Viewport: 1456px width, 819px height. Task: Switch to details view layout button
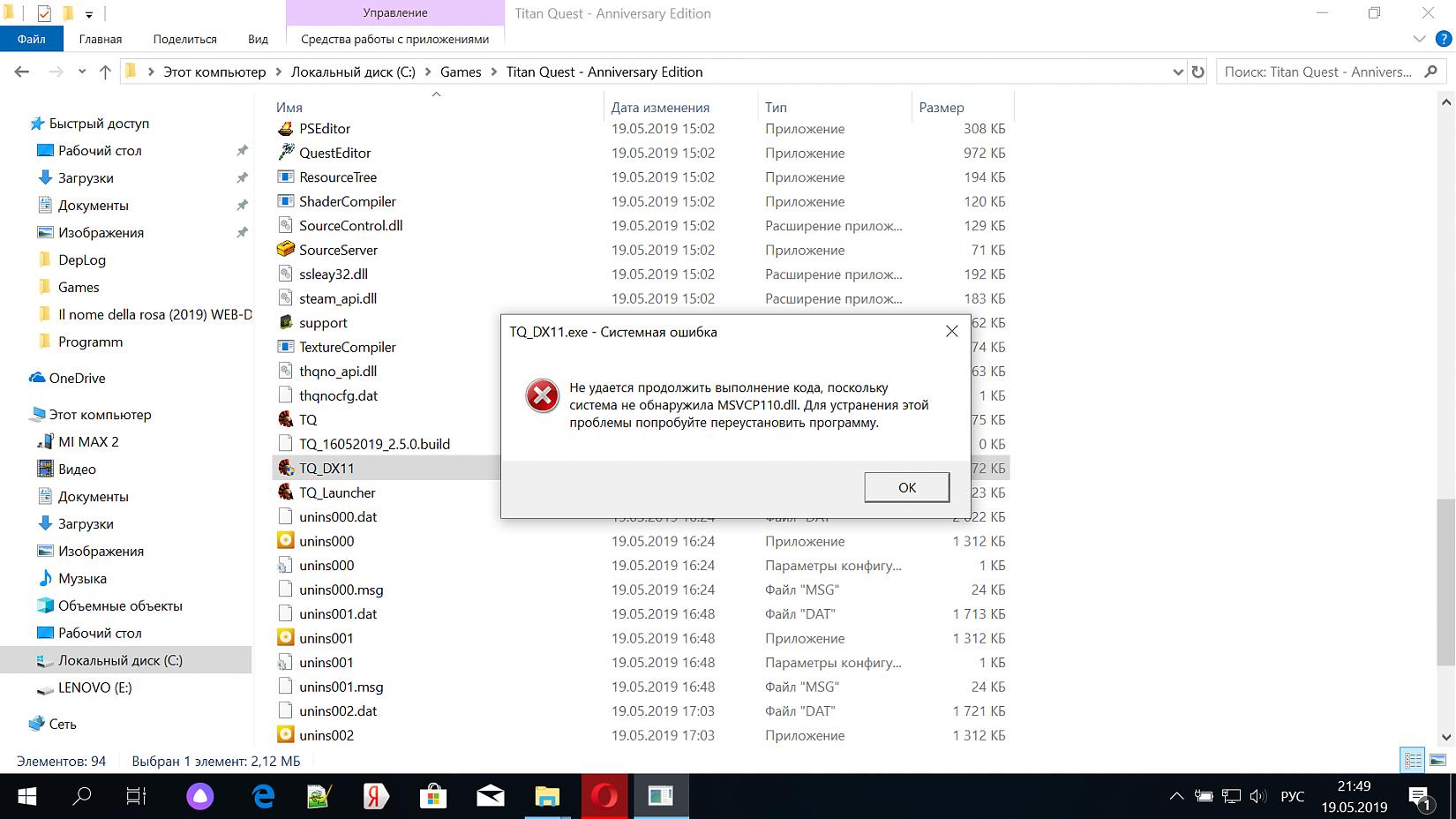[1413, 760]
